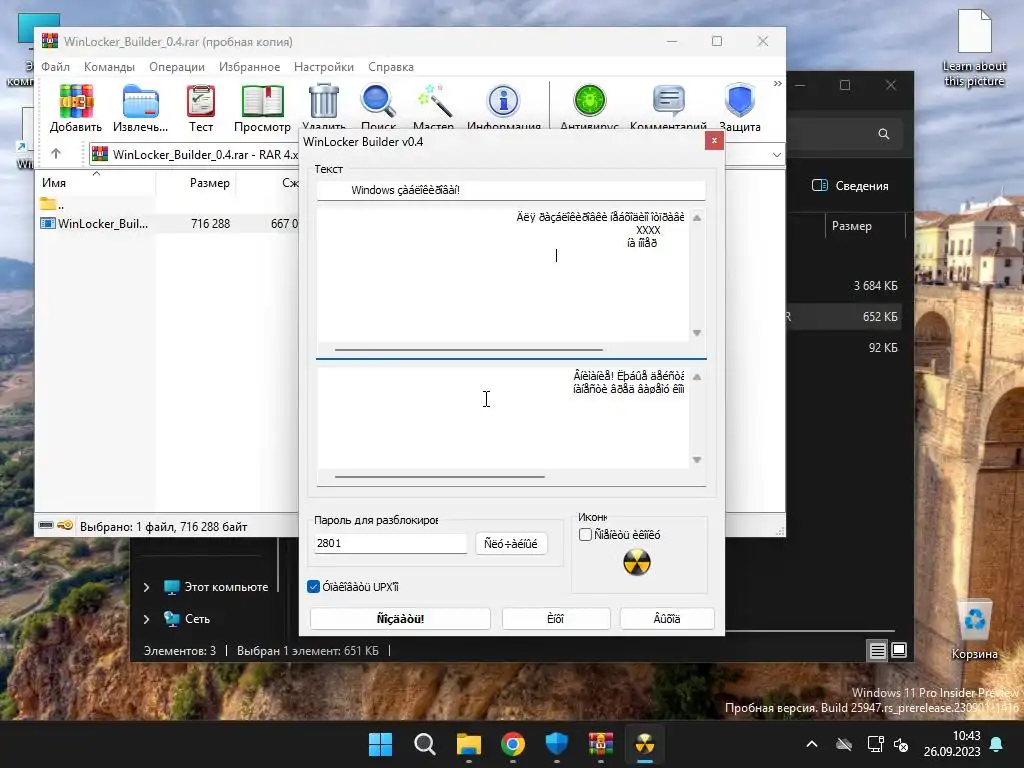Select the WinLocker_Buil... file row in WinRAR
The height and width of the screenshot is (768, 1024).
coord(168,223)
